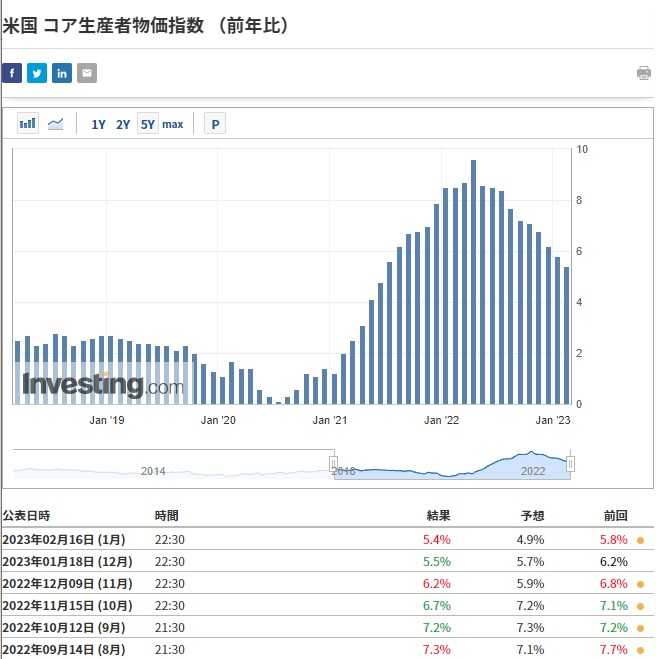Click right handle of range navigator
656x659 pixels.
(x=571, y=463)
